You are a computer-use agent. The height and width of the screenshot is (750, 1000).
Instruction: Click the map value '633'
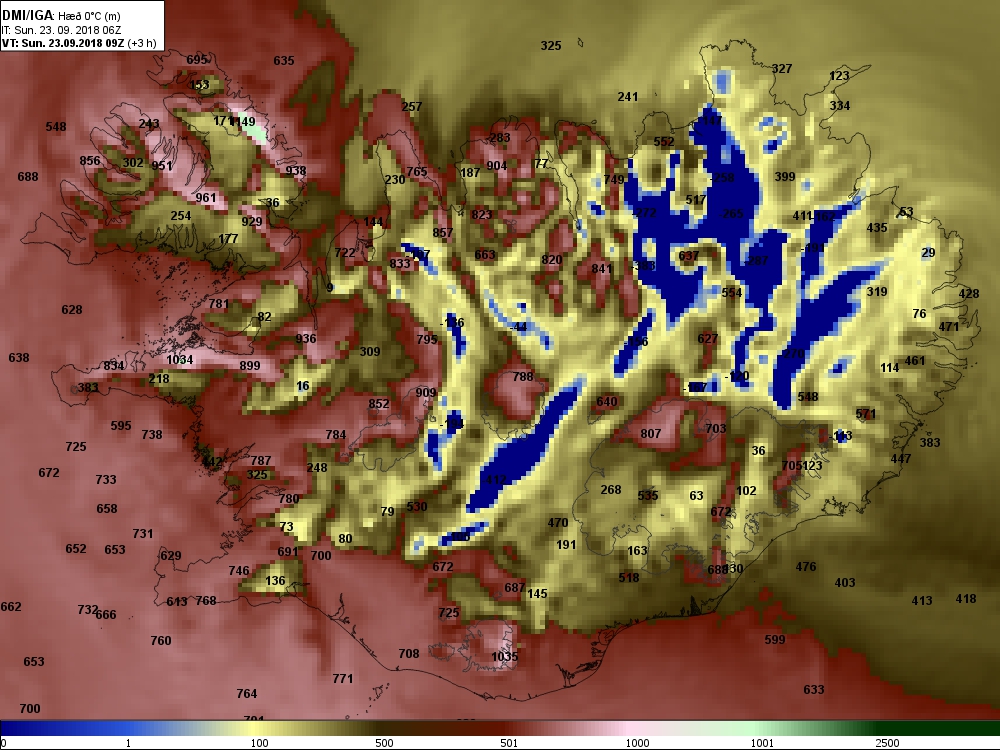[x=814, y=689]
